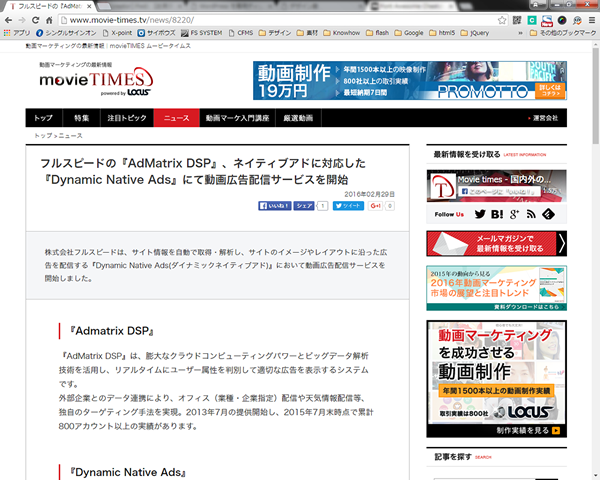
Task: Open the RSS feed icon
Action: click(531, 214)
